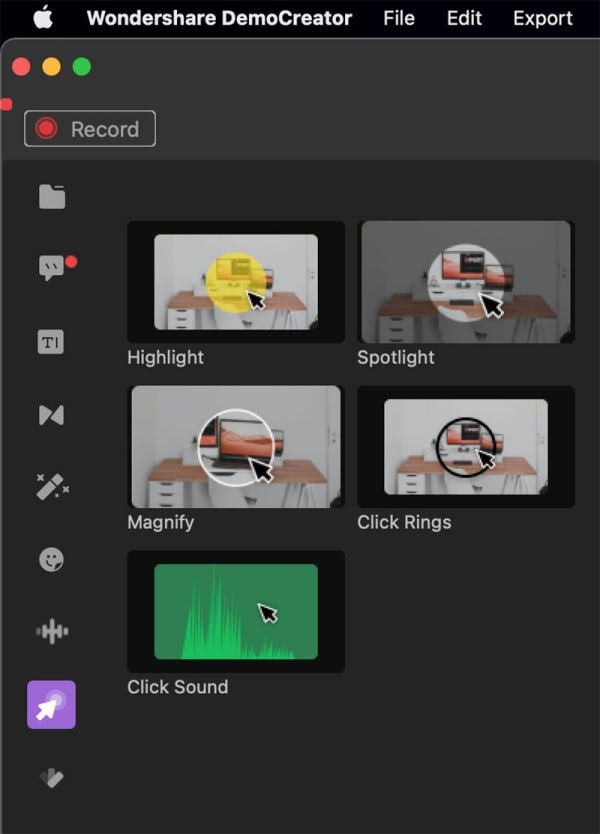The image size is (600, 834).
Task: Minimize the window with yellow button
Action: [52, 67]
